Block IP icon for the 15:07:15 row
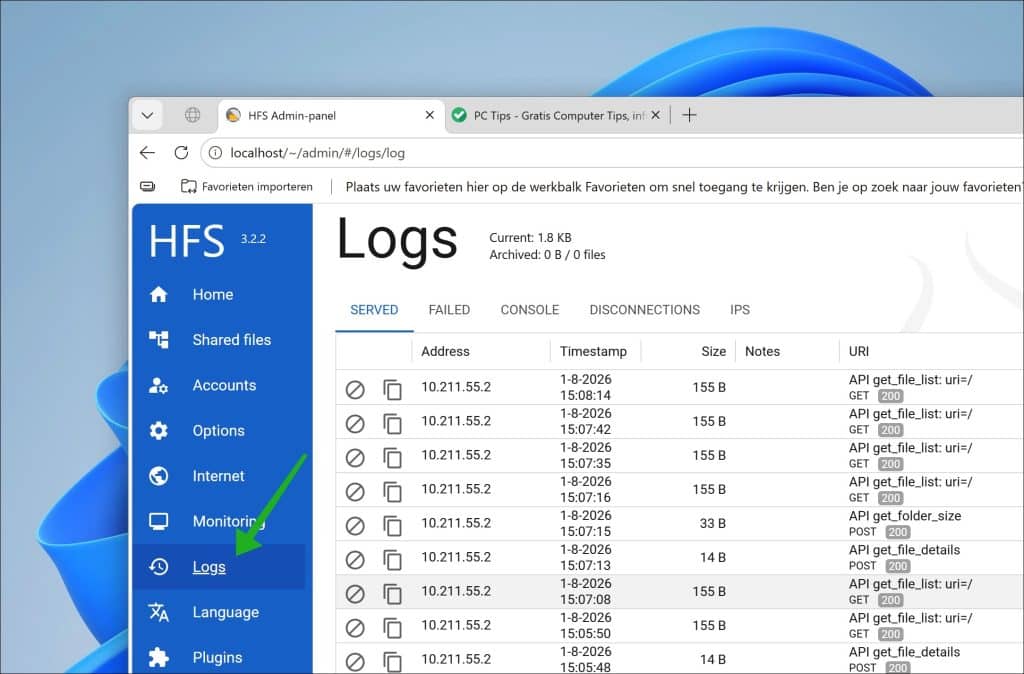 tap(355, 526)
